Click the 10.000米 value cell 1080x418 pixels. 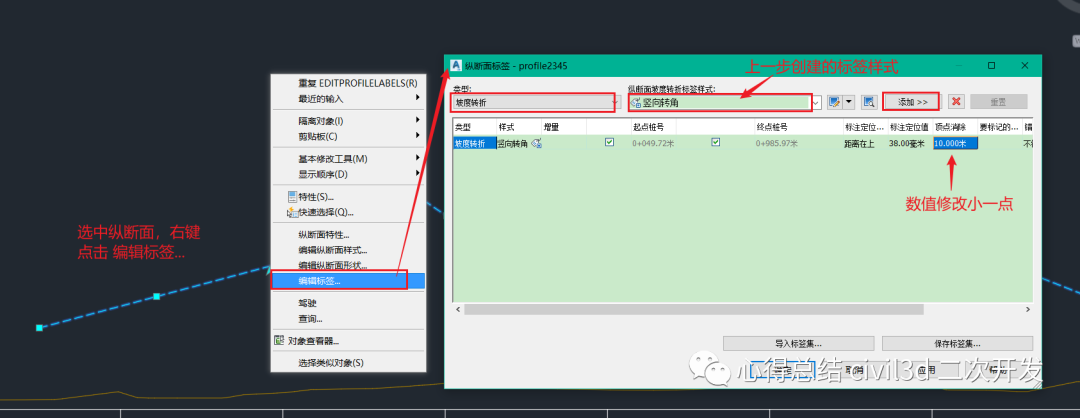pos(955,143)
